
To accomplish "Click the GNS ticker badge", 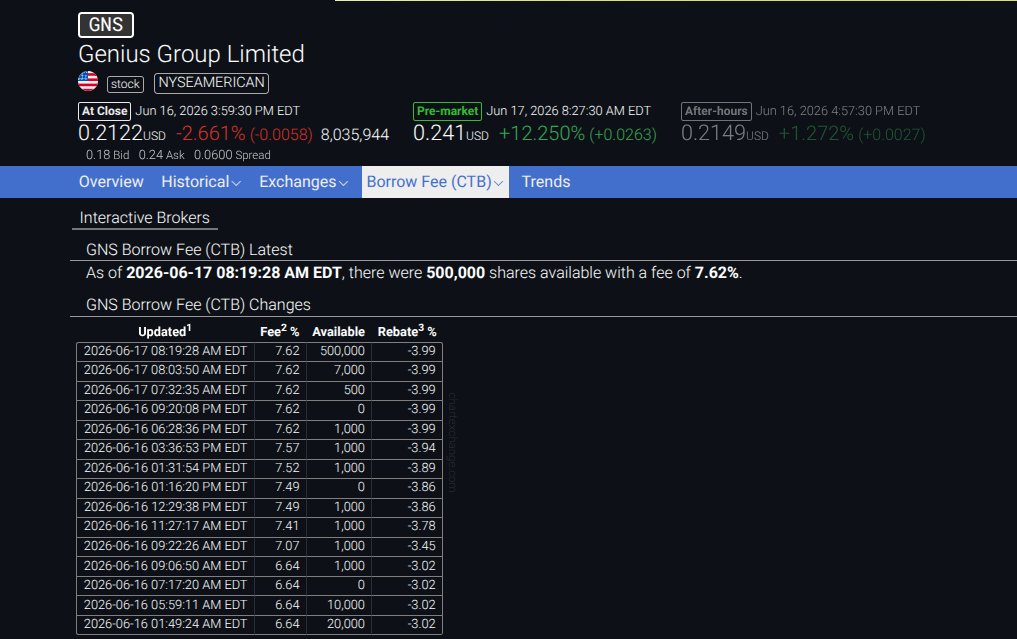I will point(106,25).
